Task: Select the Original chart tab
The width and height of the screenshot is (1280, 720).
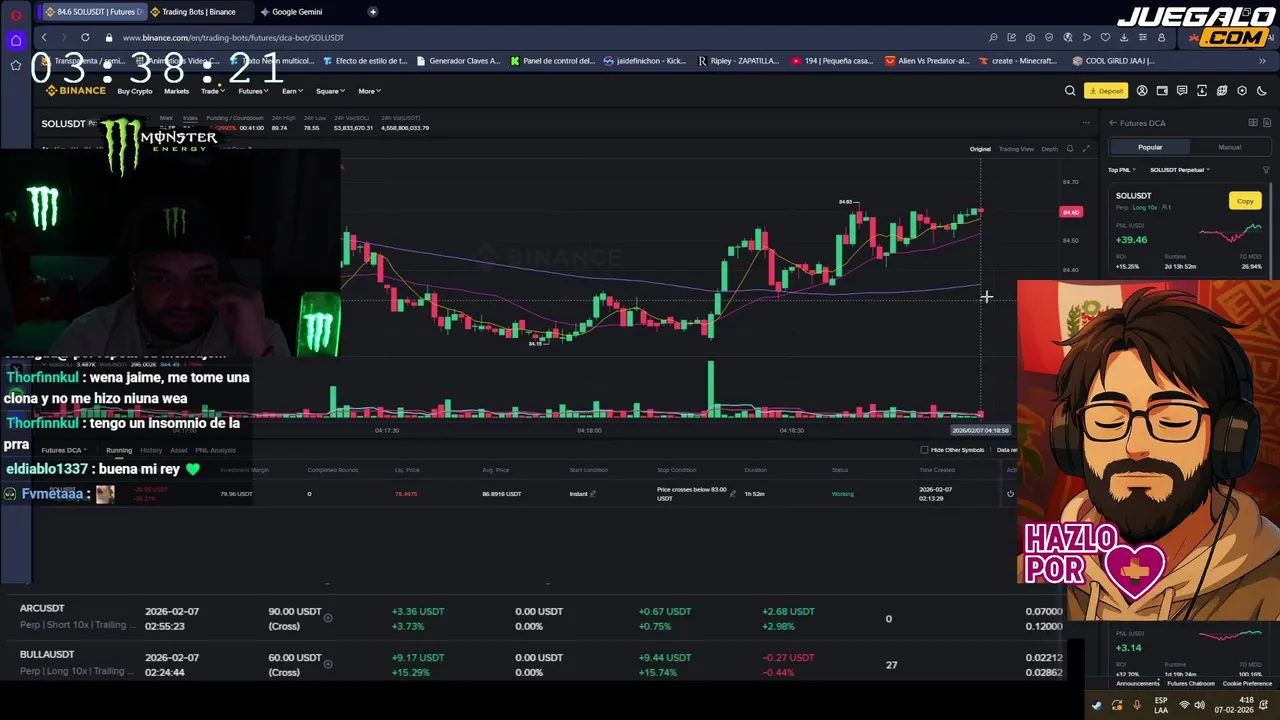Action: point(980,149)
